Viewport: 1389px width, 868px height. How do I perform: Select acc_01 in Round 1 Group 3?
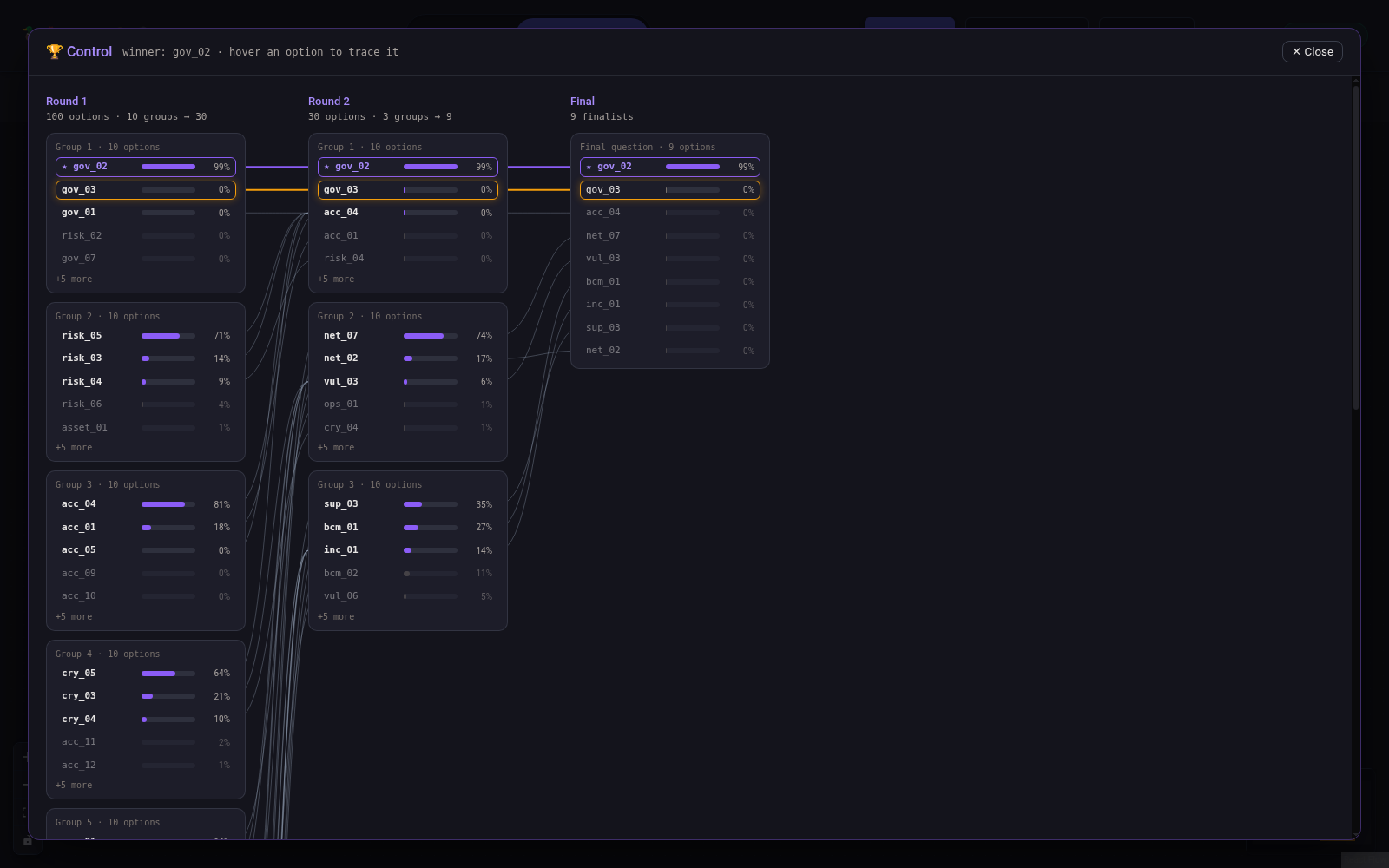(146, 528)
